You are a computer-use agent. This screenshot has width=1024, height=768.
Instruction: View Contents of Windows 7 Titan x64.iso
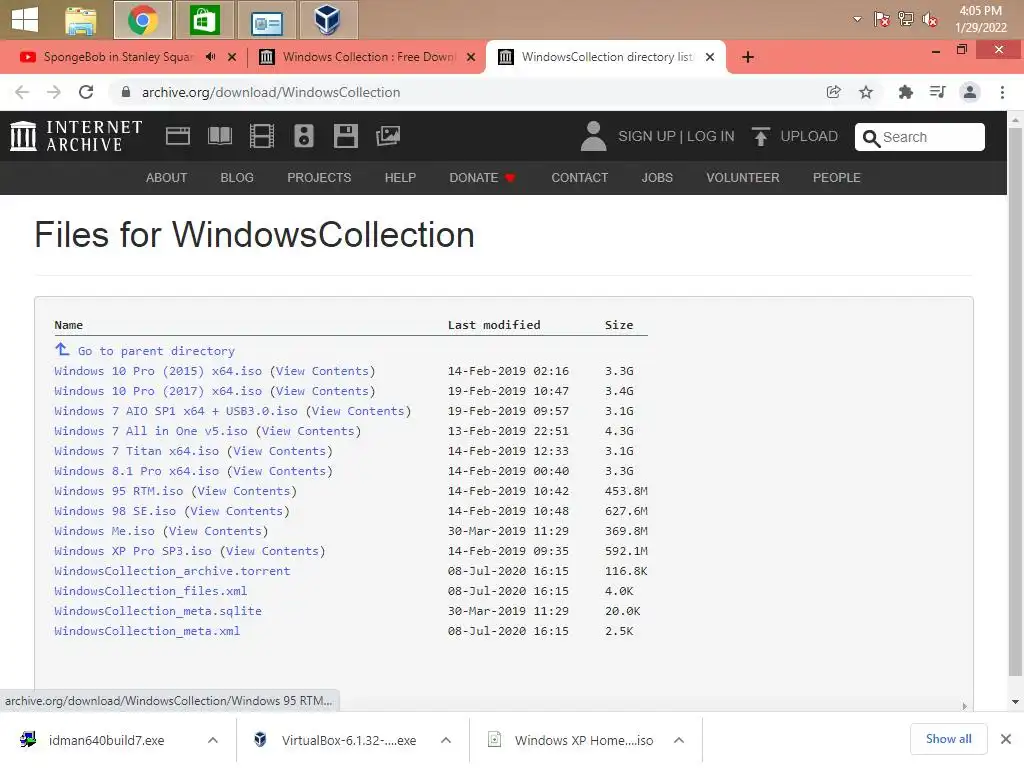(x=280, y=451)
